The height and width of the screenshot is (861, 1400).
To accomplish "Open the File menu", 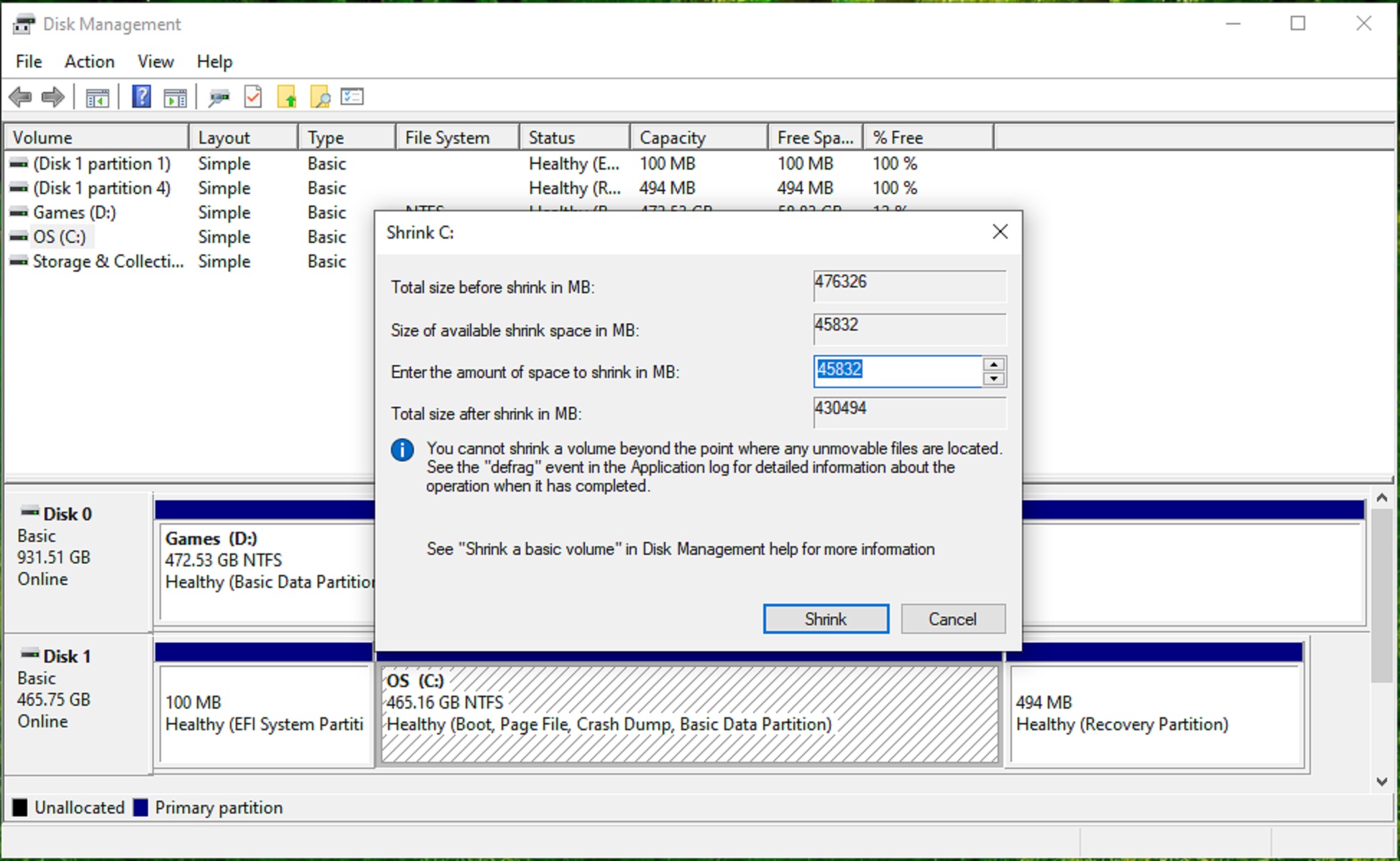I will [x=29, y=62].
